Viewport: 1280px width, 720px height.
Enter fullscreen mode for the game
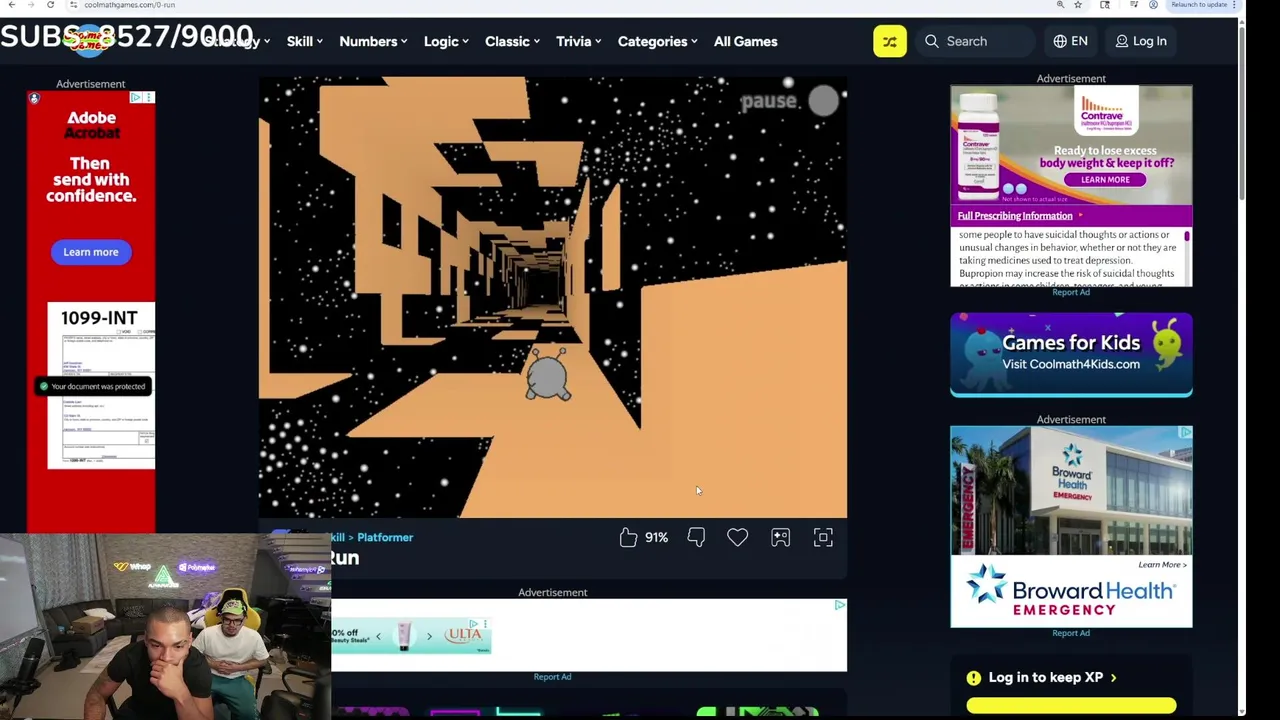tap(823, 538)
